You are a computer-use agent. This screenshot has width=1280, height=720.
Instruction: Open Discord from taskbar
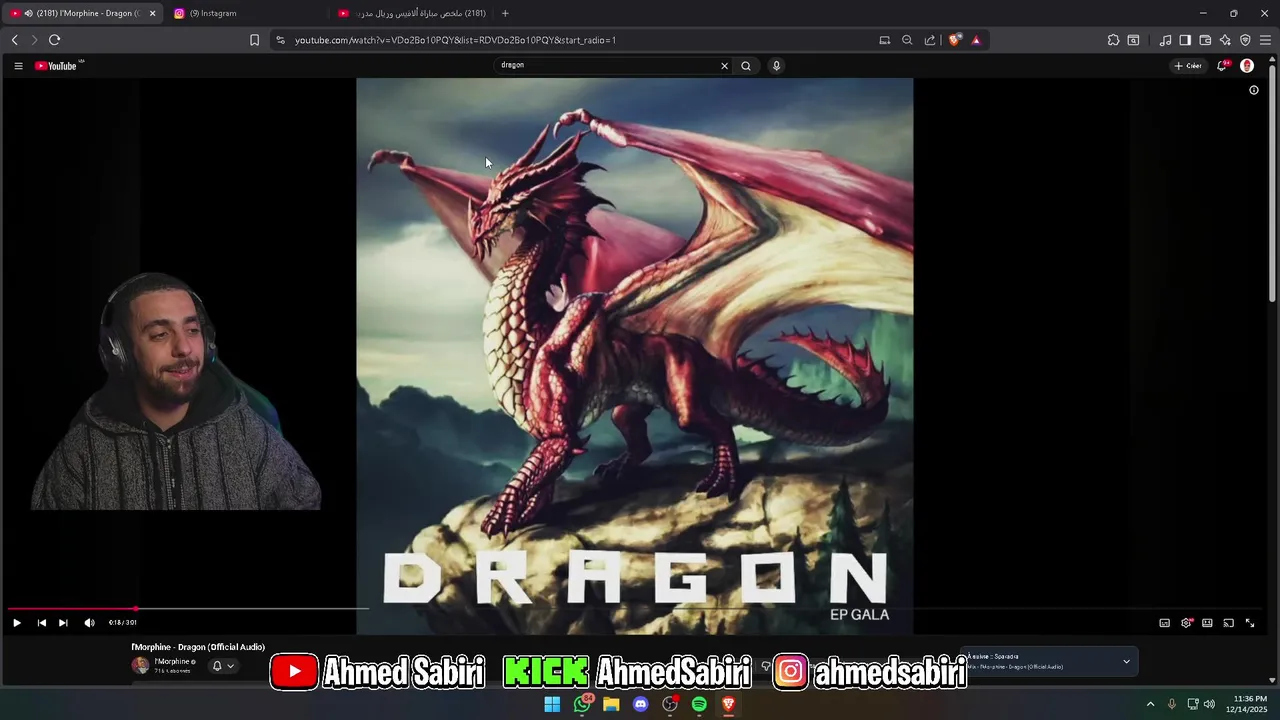tap(640, 704)
